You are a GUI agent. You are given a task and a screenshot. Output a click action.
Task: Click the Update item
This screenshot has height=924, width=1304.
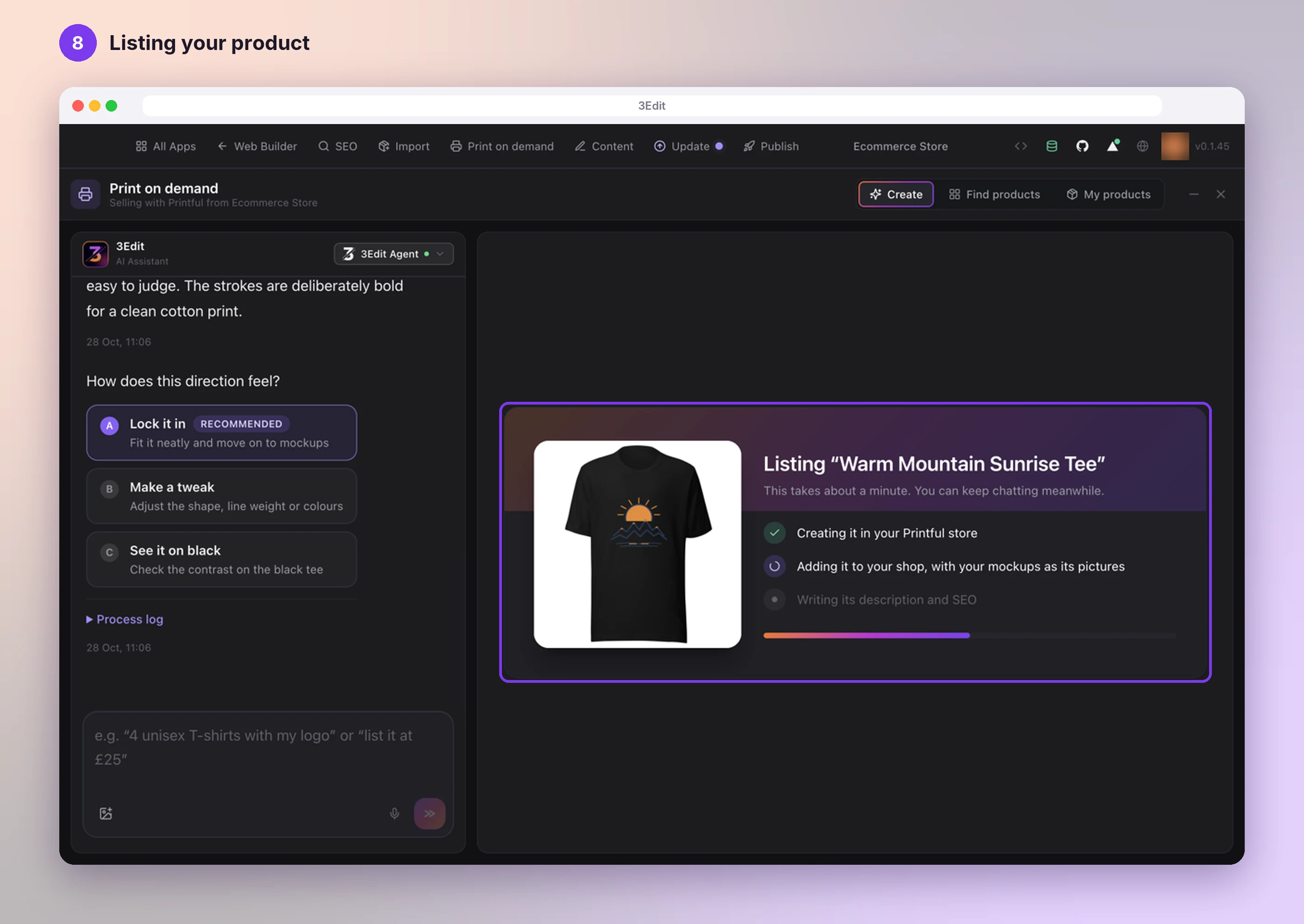pyautogui.click(x=689, y=146)
